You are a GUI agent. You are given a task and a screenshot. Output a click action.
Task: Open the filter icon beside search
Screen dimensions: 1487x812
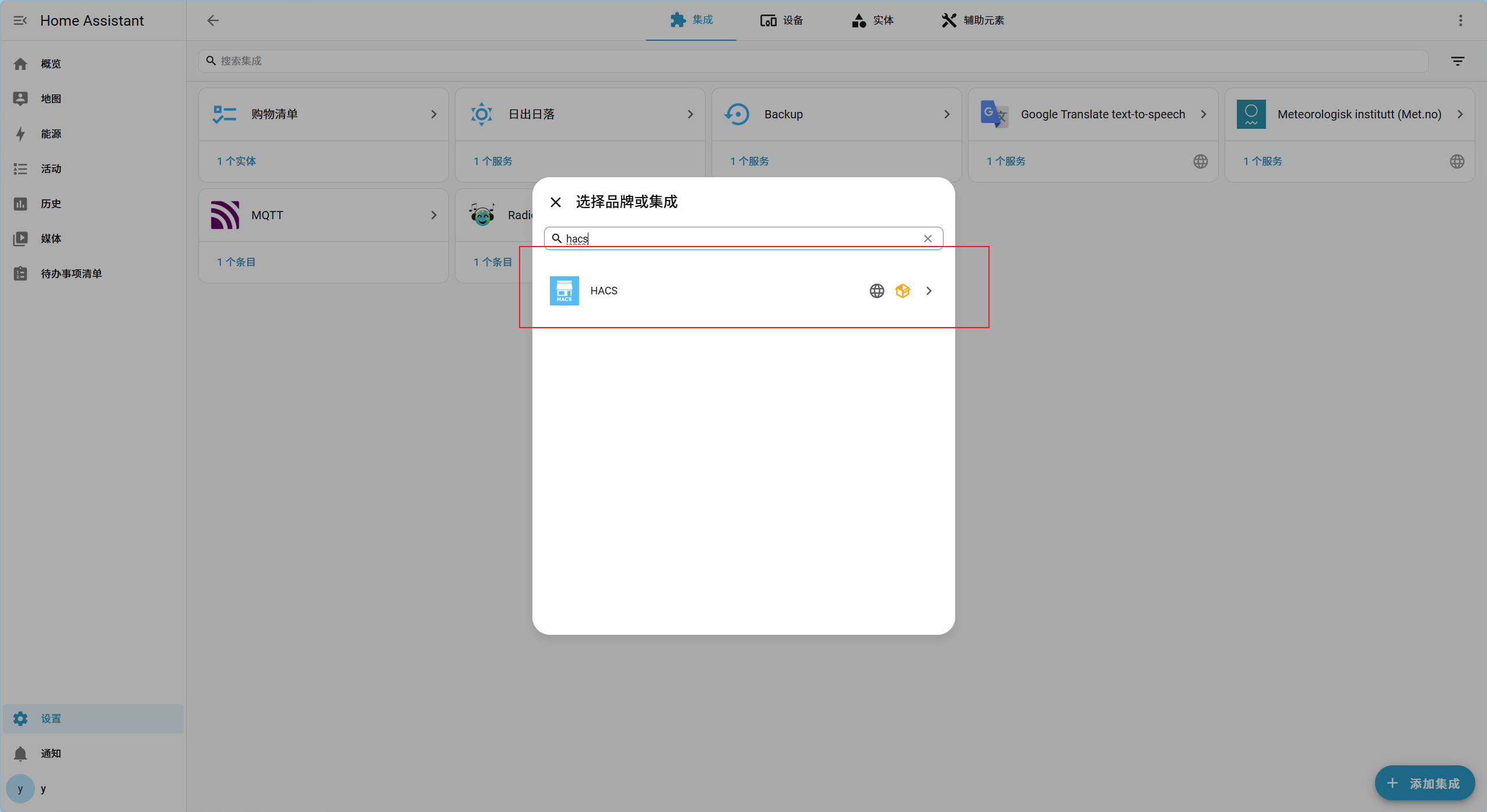coord(1457,61)
